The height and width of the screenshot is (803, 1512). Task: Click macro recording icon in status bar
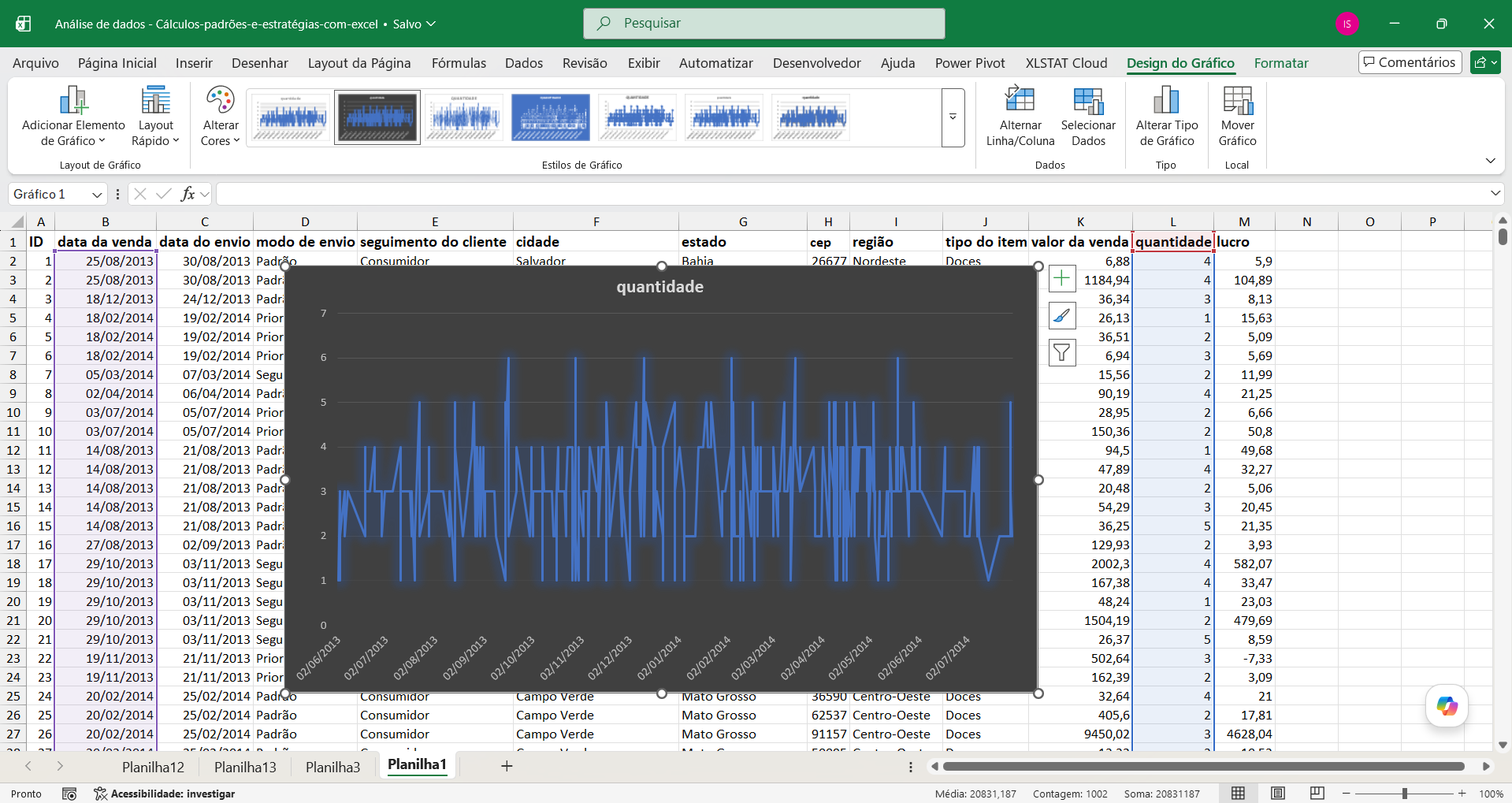pyautogui.click(x=69, y=794)
